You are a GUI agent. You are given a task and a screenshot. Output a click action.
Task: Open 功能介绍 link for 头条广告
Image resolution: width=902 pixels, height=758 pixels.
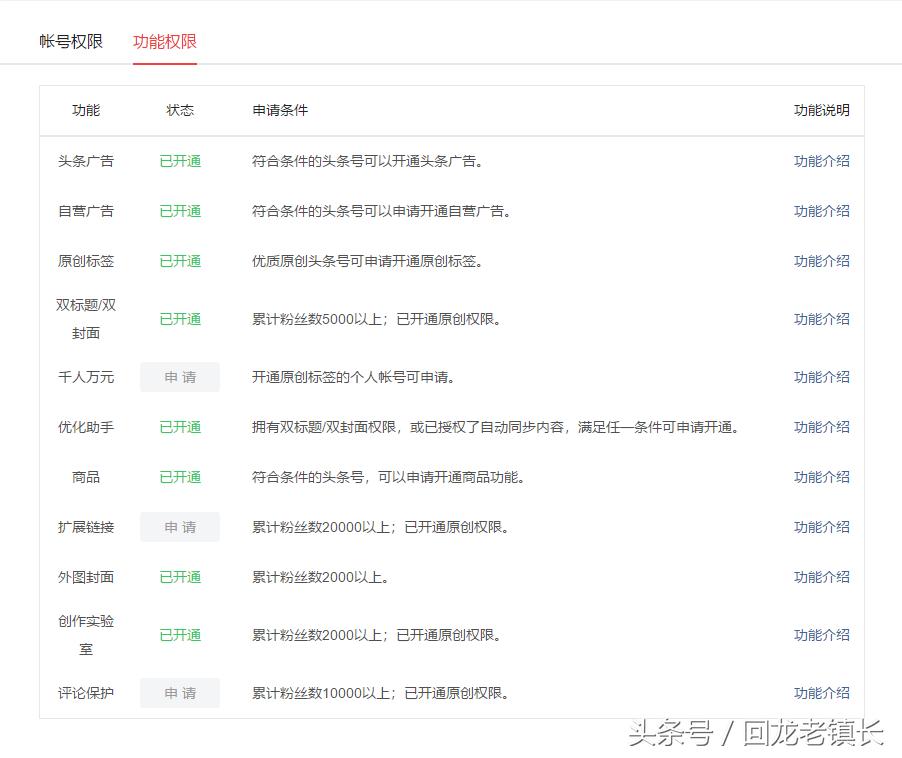click(x=821, y=161)
